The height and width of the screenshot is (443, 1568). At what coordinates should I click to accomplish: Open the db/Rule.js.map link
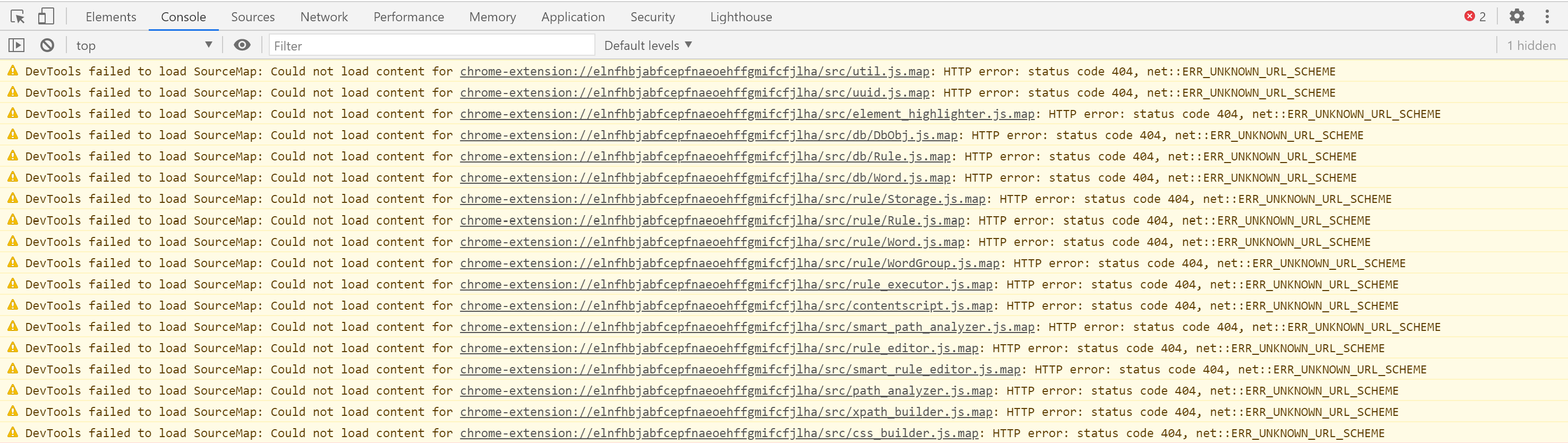pyautogui.click(x=705, y=156)
